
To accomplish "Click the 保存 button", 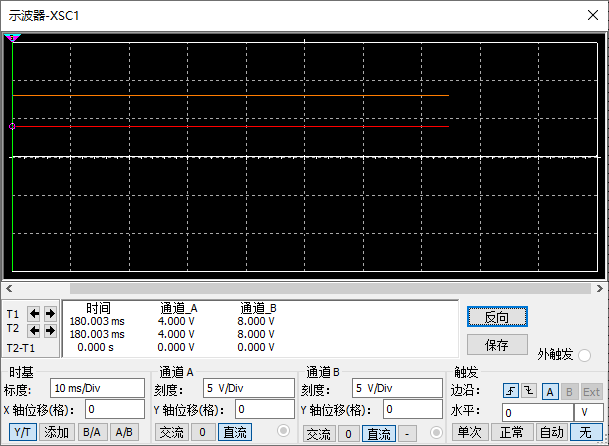I will pyautogui.click(x=497, y=345).
